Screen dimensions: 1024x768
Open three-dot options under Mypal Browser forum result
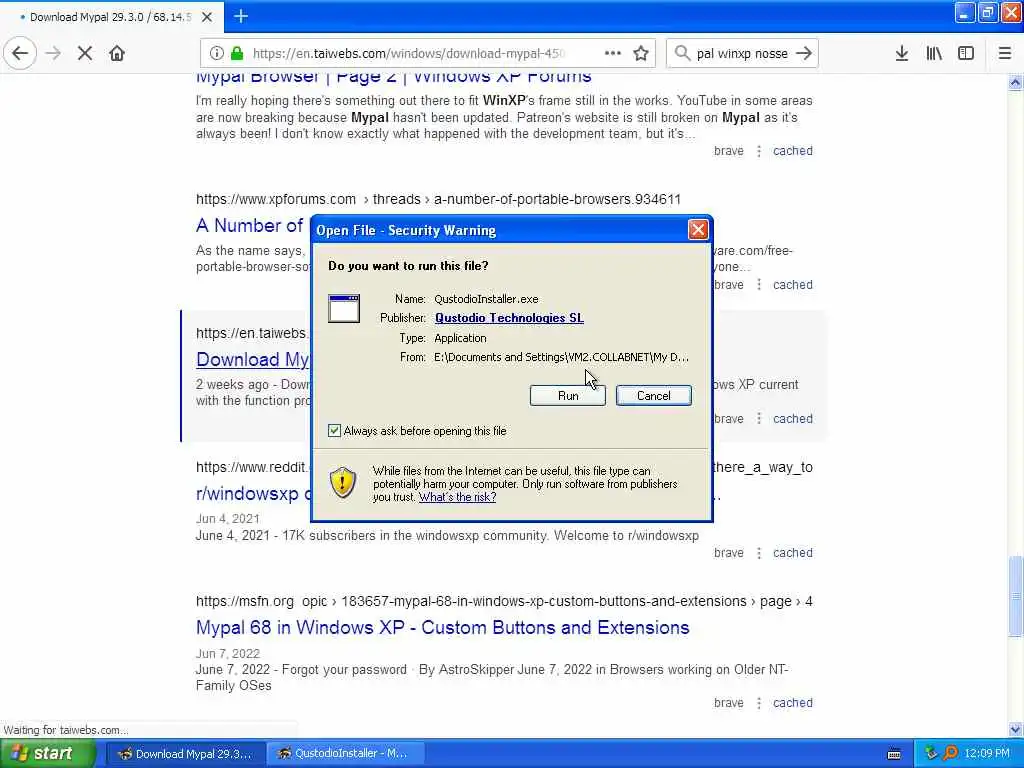point(759,151)
